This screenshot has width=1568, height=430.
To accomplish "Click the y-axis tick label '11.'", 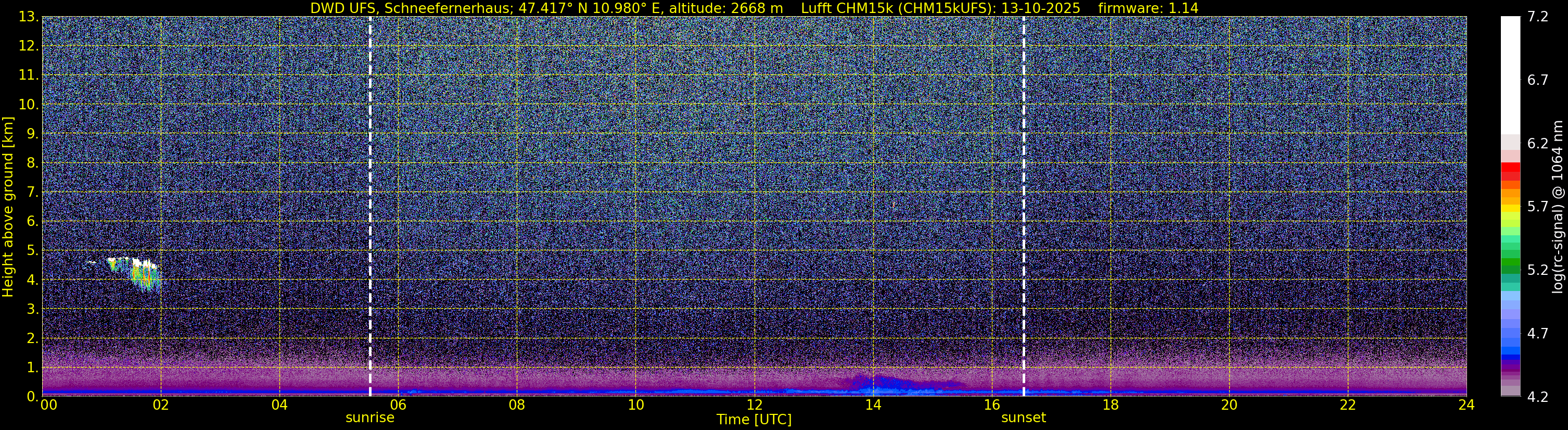I will click(x=28, y=75).
